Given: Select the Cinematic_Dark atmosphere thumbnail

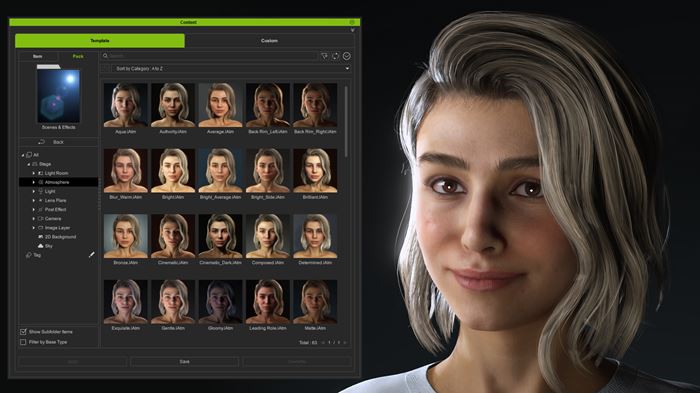Looking at the screenshot, I should 220,236.
